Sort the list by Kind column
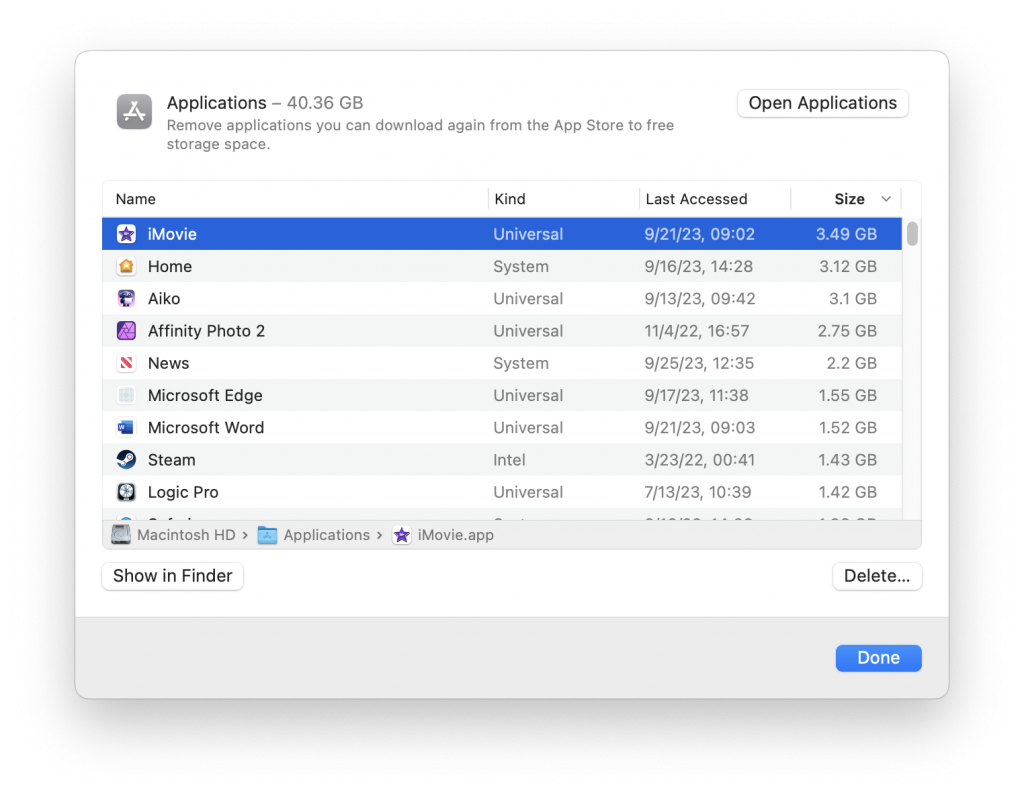This screenshot has width=1024, height=798. click(x=510, y=199)
